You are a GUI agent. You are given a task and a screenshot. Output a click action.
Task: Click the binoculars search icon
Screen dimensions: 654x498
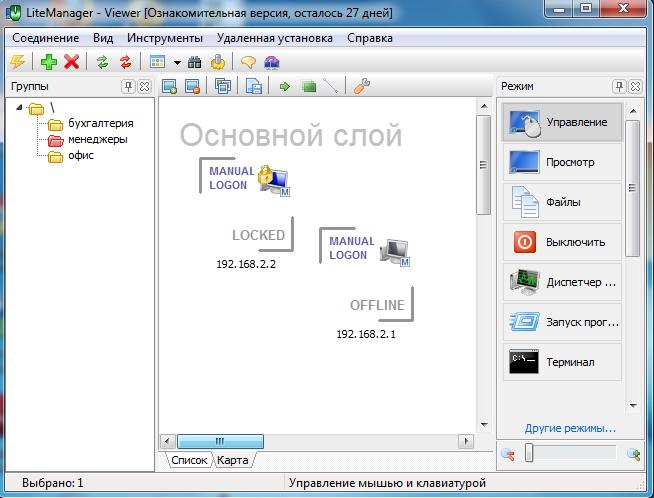pos(194,63)
